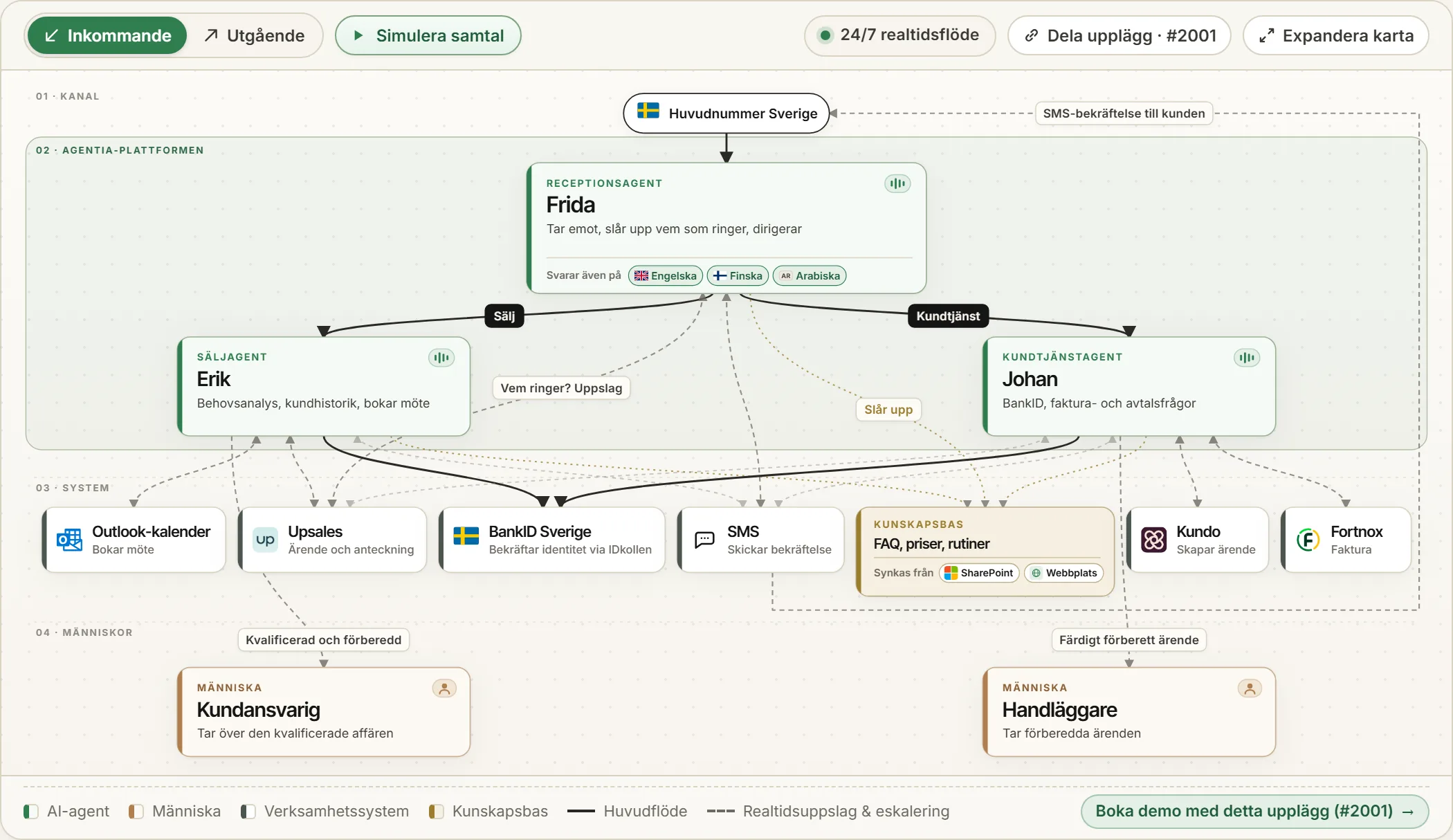The image size is (1453, 840).
Task: Click the Kunskapsbas legend color swatch
Action: coord(436,811)
